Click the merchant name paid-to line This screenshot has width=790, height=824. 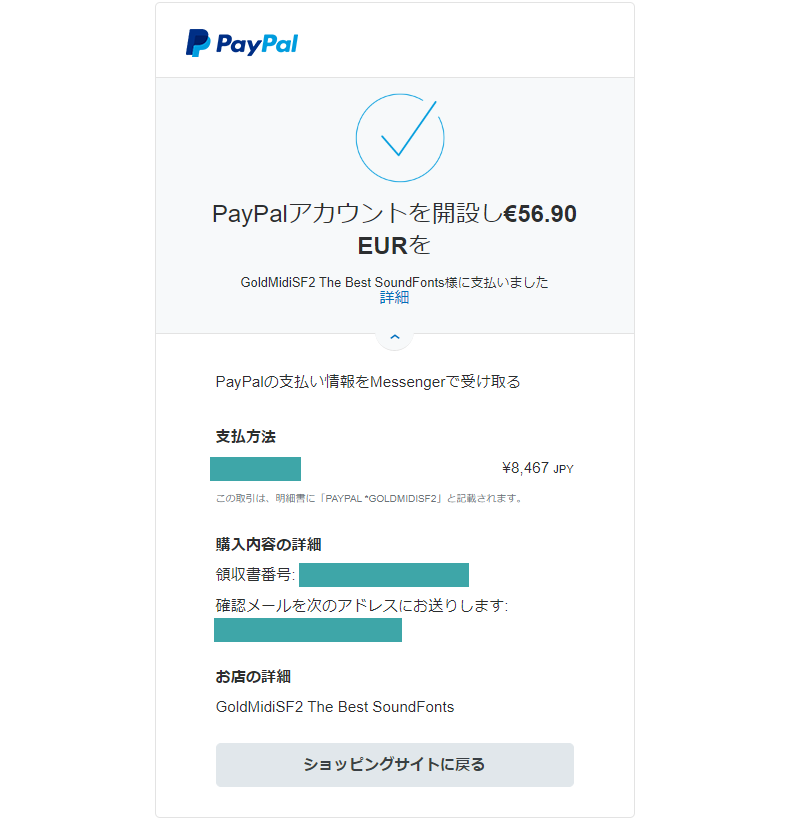click(x=394, y=282)
